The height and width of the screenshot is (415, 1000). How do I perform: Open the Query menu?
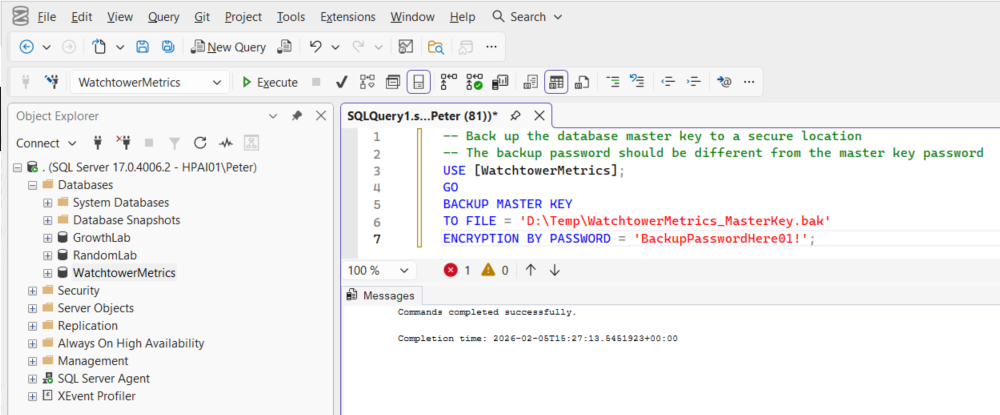tap(163, 17)
